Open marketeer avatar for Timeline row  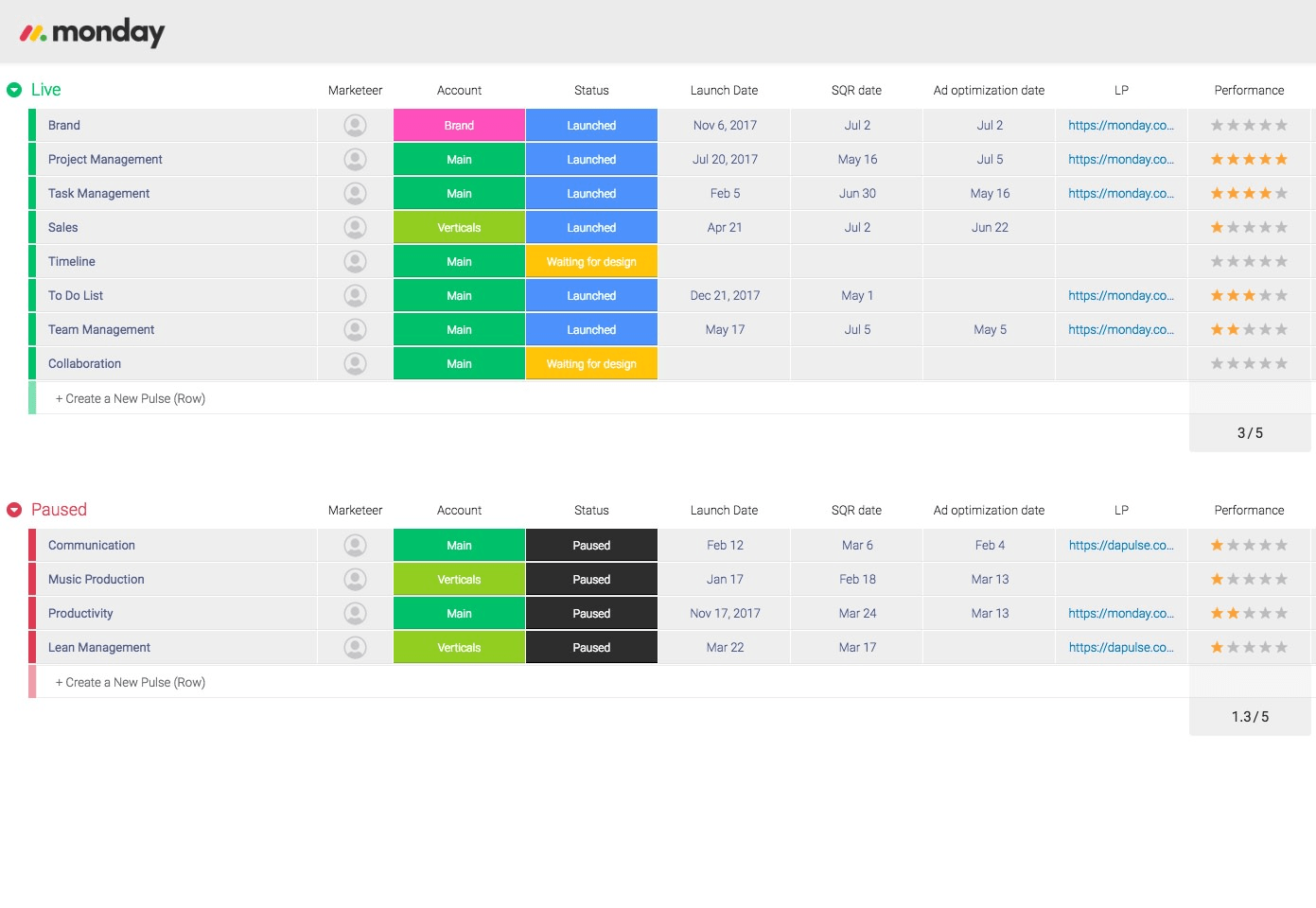355,261
